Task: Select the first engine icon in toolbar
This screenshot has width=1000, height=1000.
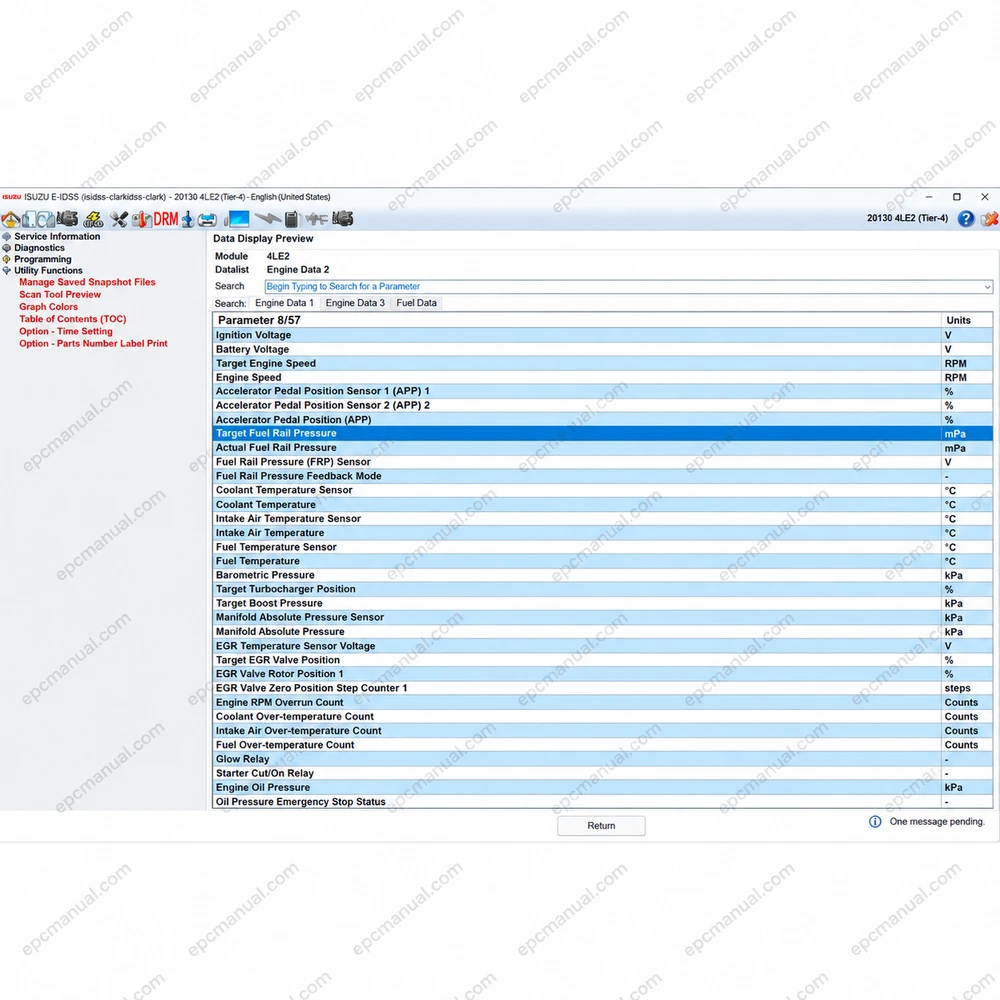Action: pyautogui.click(x=67, y=219)
